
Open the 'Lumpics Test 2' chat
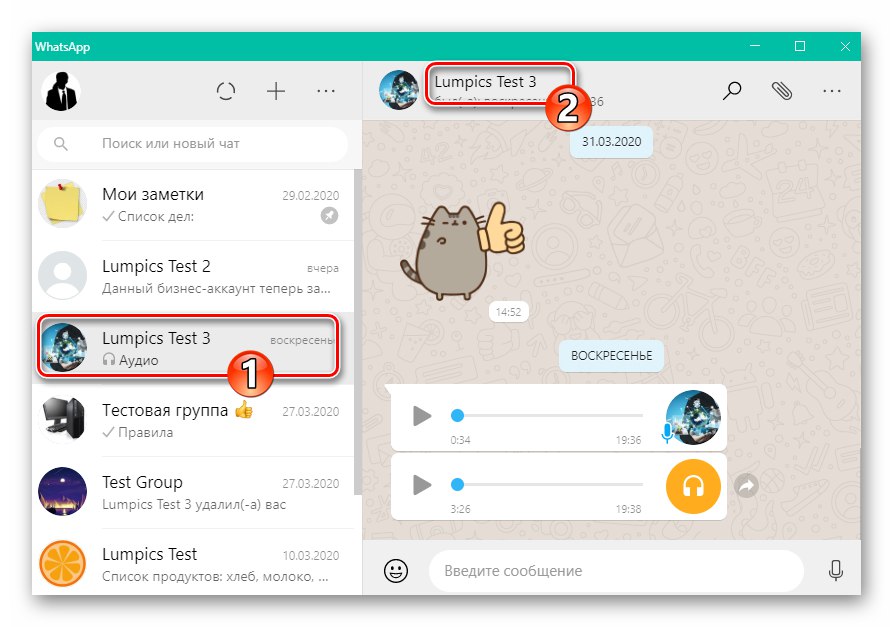[192, 276]
